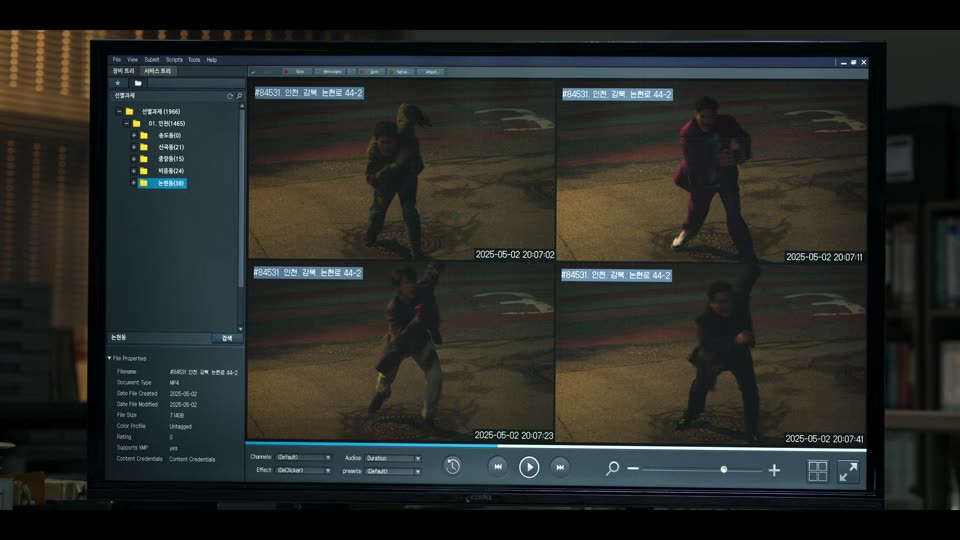The image size is (960, 540).
Task: Maximize the application window
Action: tap(853, 62)
